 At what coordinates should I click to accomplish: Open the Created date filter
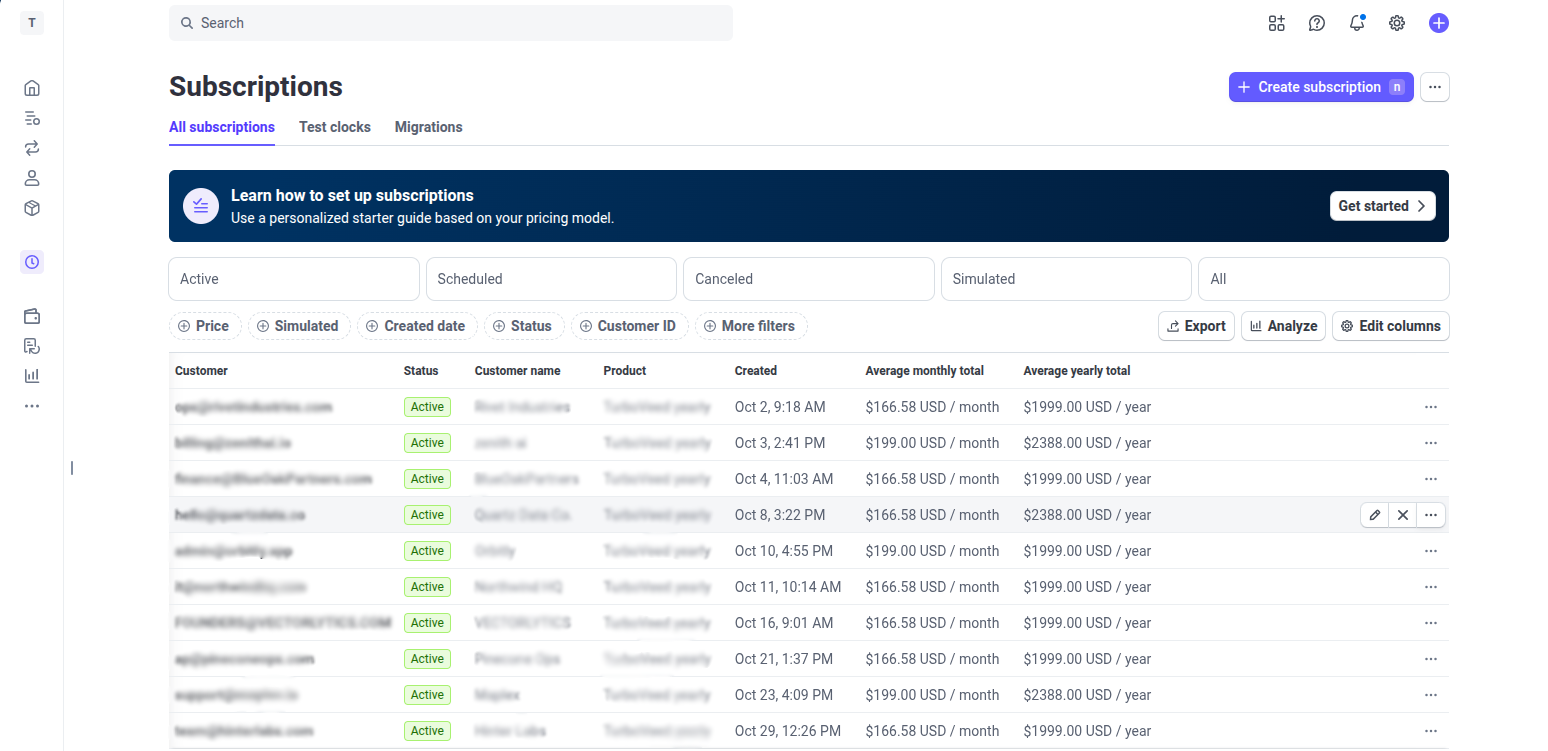417,326
